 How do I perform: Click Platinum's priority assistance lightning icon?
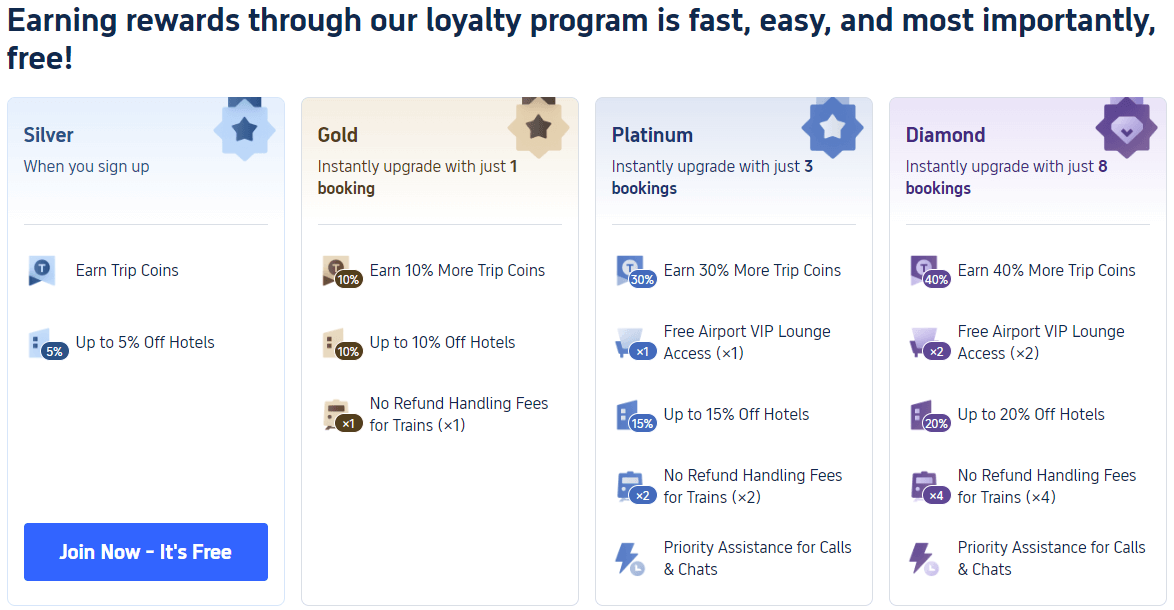tap(630, 558)
